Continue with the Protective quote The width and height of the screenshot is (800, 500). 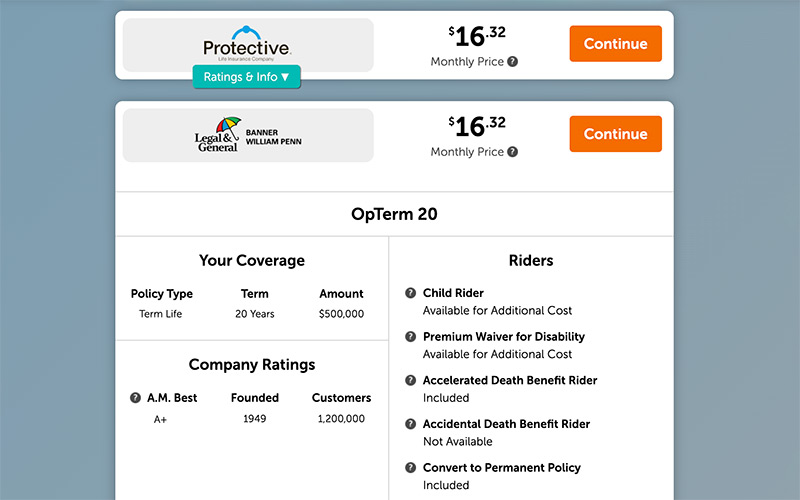pyautogui.click(x=615, y=44)
